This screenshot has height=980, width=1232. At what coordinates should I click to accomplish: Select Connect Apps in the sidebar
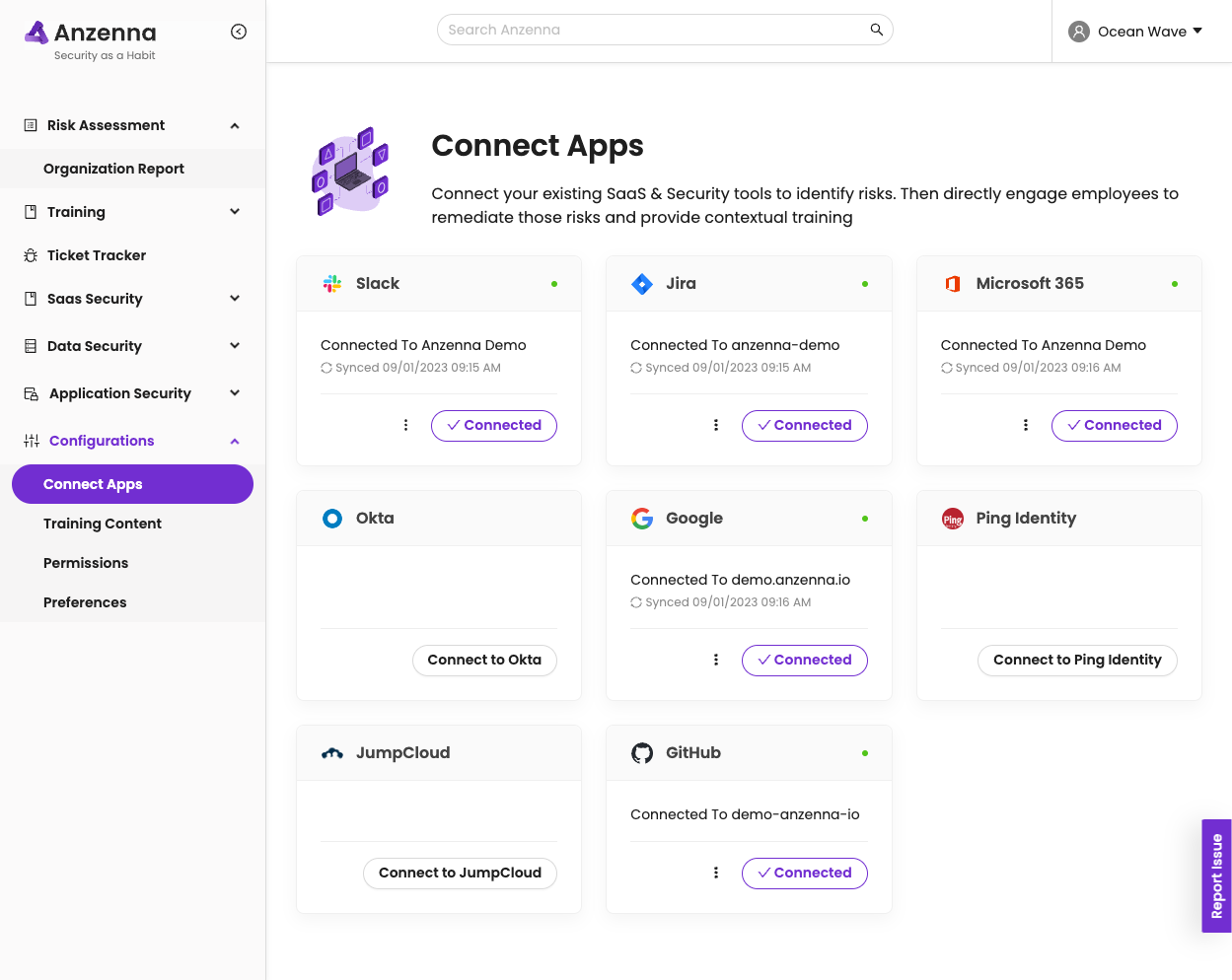[x=132, y=484]
